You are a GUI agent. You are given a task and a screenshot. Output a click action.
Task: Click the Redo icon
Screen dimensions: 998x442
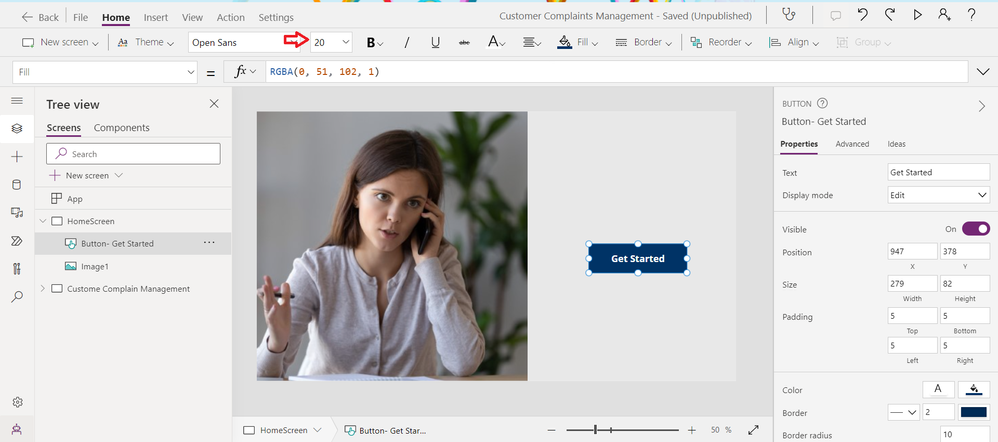pos(890,15)
